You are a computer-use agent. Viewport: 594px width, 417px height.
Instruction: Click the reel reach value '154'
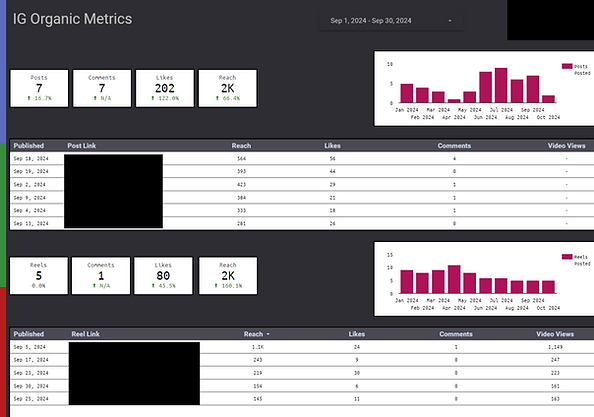pos(258,386)
